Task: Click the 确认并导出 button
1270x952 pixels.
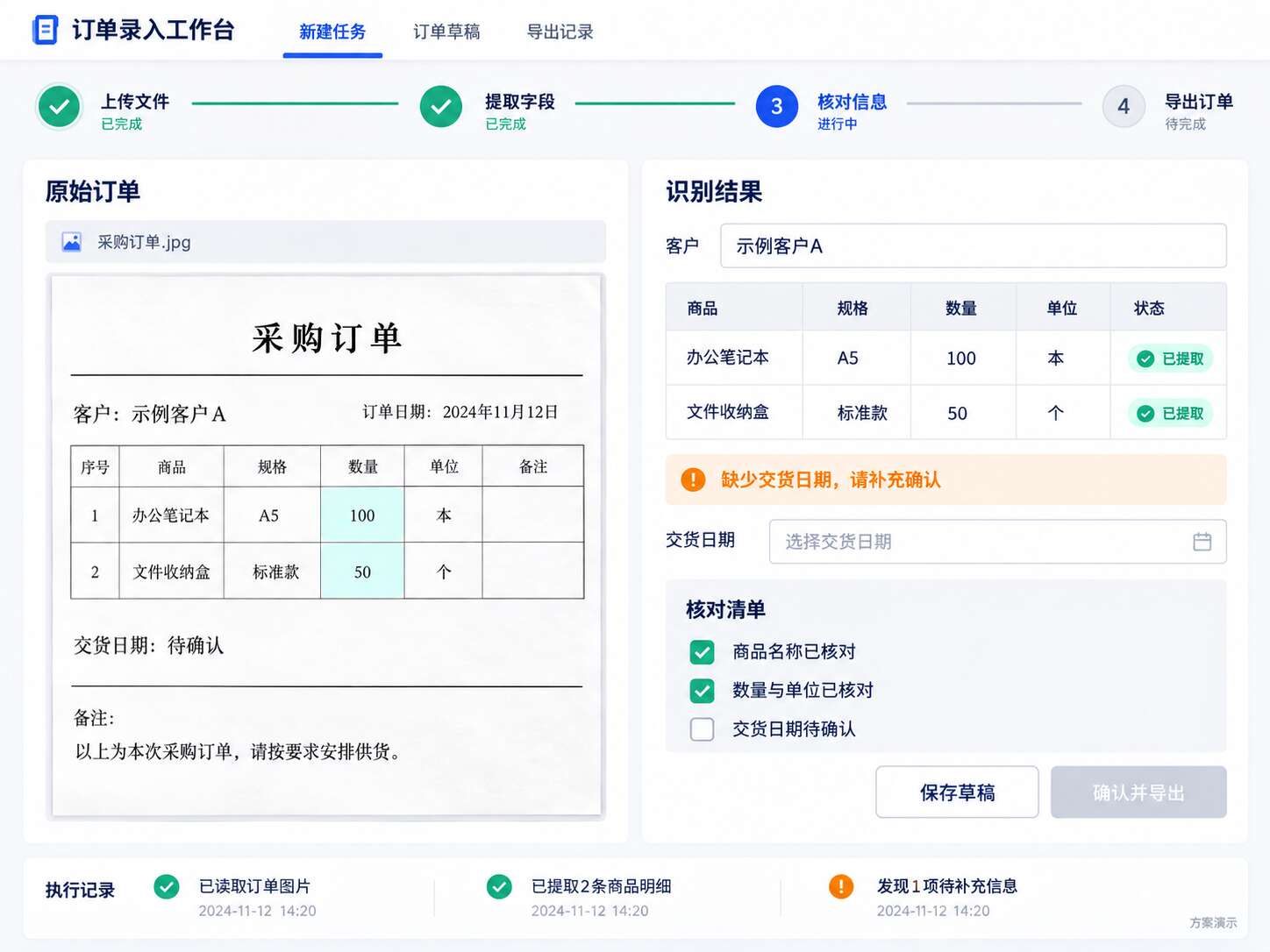Action: click(x=1138, y=792)
